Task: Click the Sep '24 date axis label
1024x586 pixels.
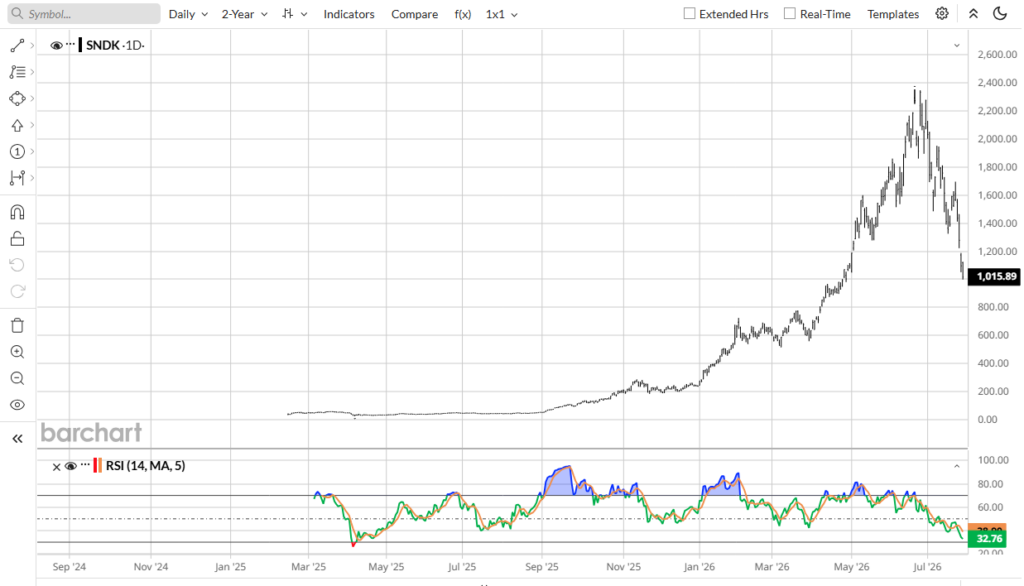Action: 69,566
